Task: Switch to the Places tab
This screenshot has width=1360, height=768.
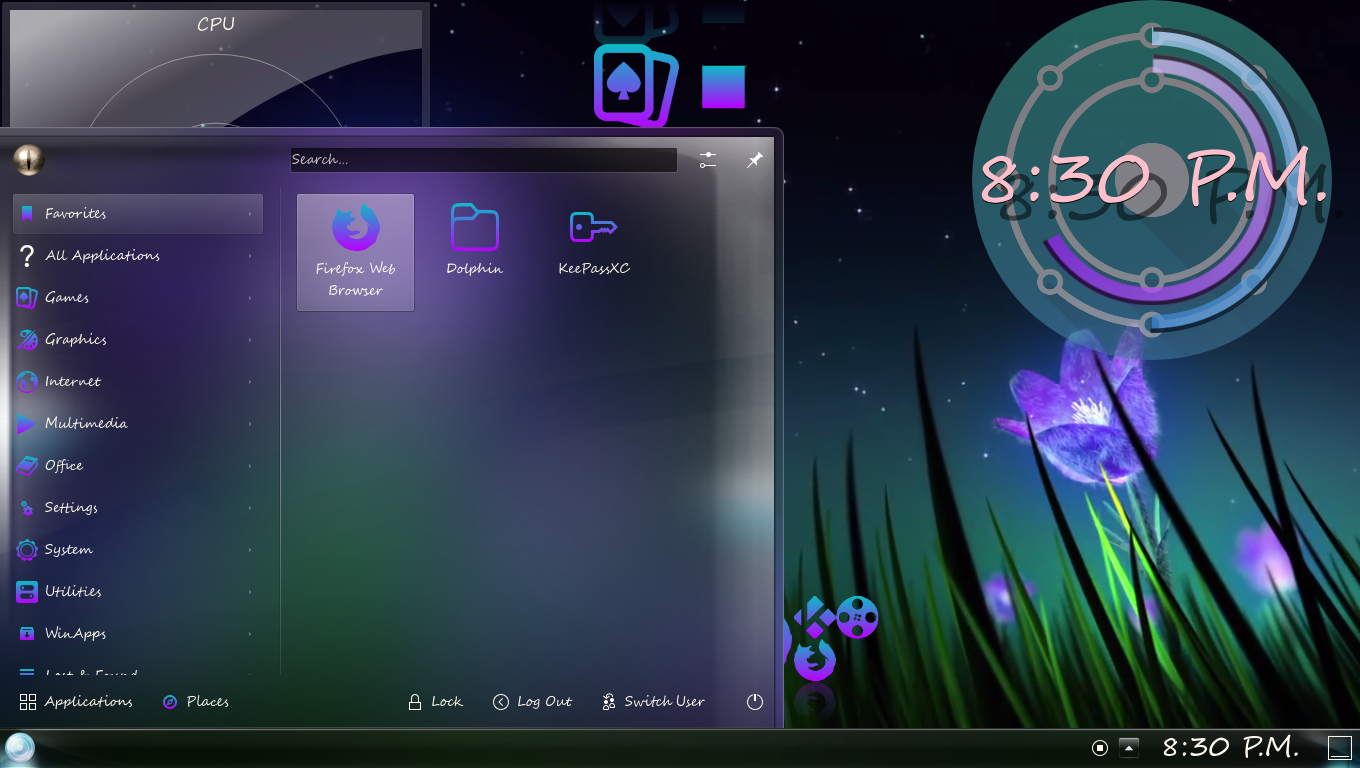Action: tap(196, 702)
